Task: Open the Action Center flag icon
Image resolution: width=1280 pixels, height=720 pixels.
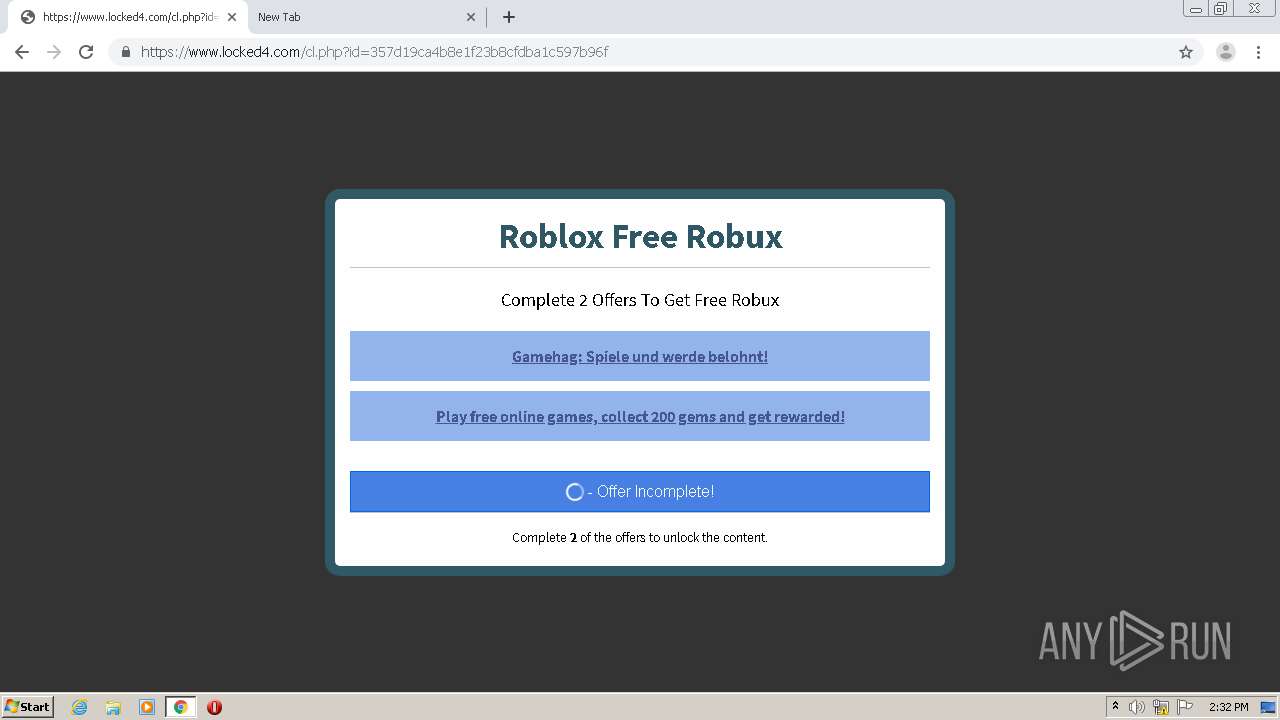Action: coord(1185,707)
